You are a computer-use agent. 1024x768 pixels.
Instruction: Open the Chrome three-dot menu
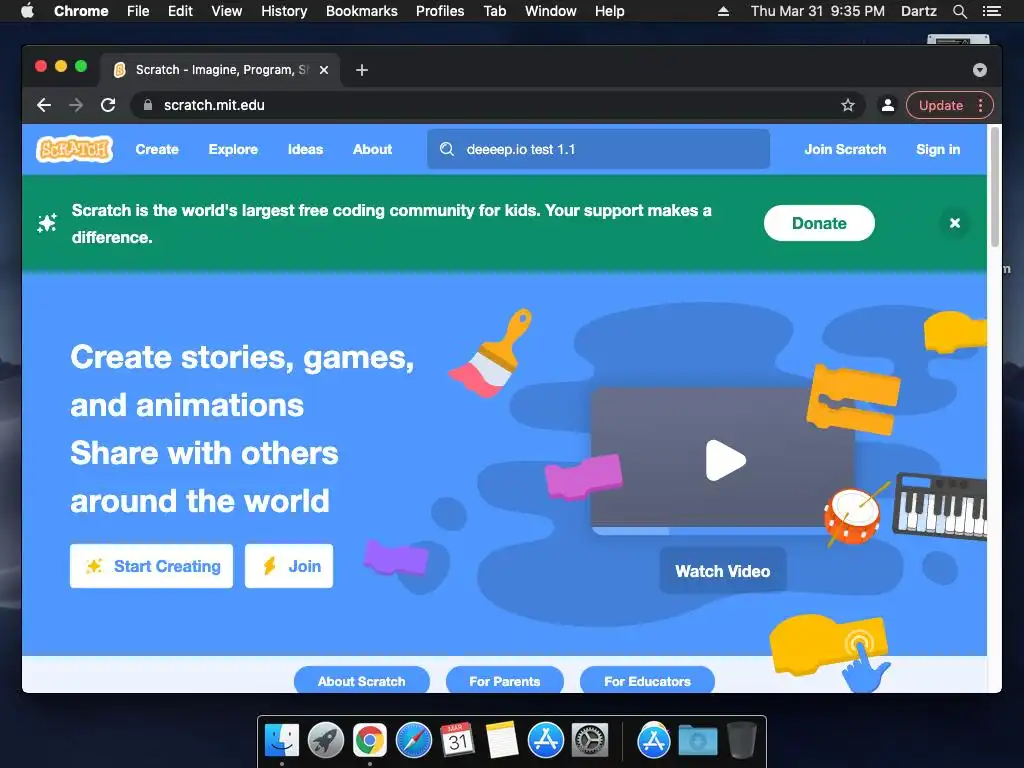point(980,105)
